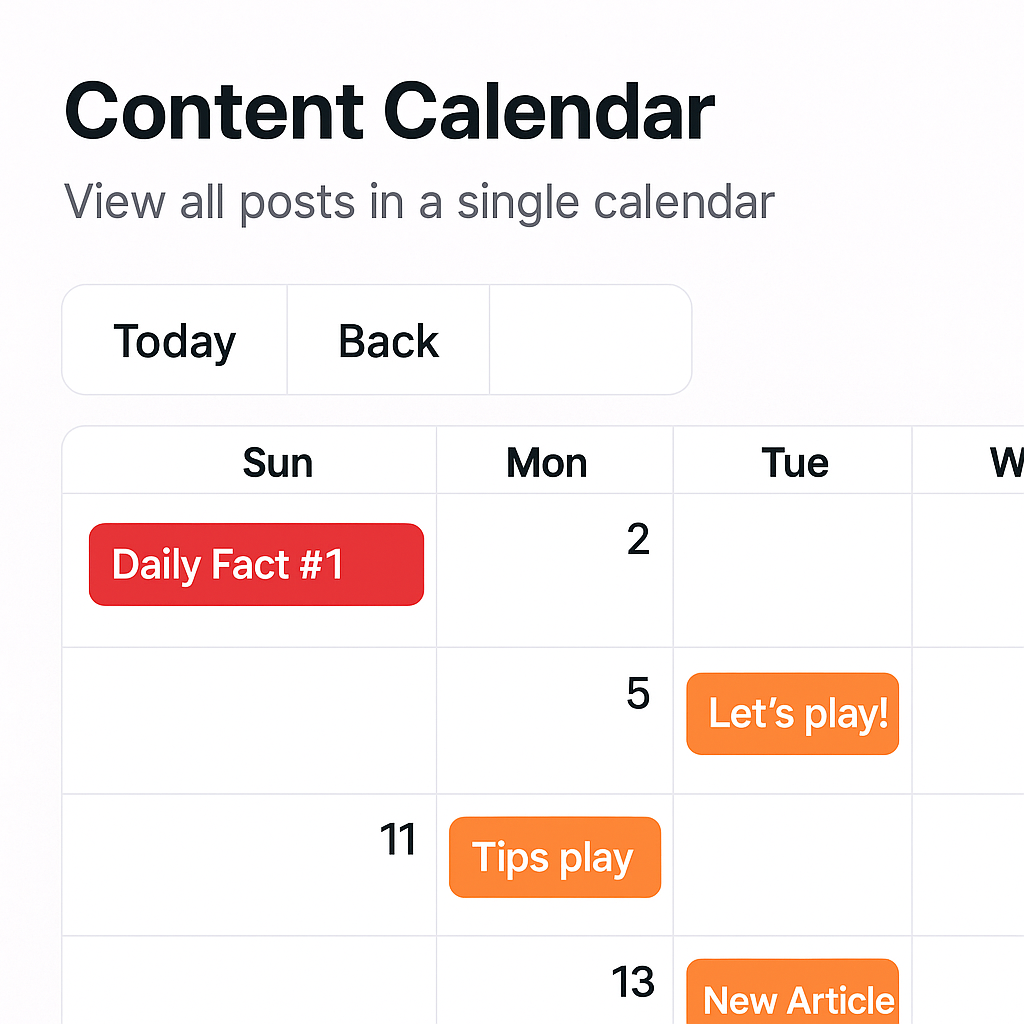Click the partially visible Wed column header
Image resolution: width=1024 pixels, height=1024 pixels.
(1003, 463)
